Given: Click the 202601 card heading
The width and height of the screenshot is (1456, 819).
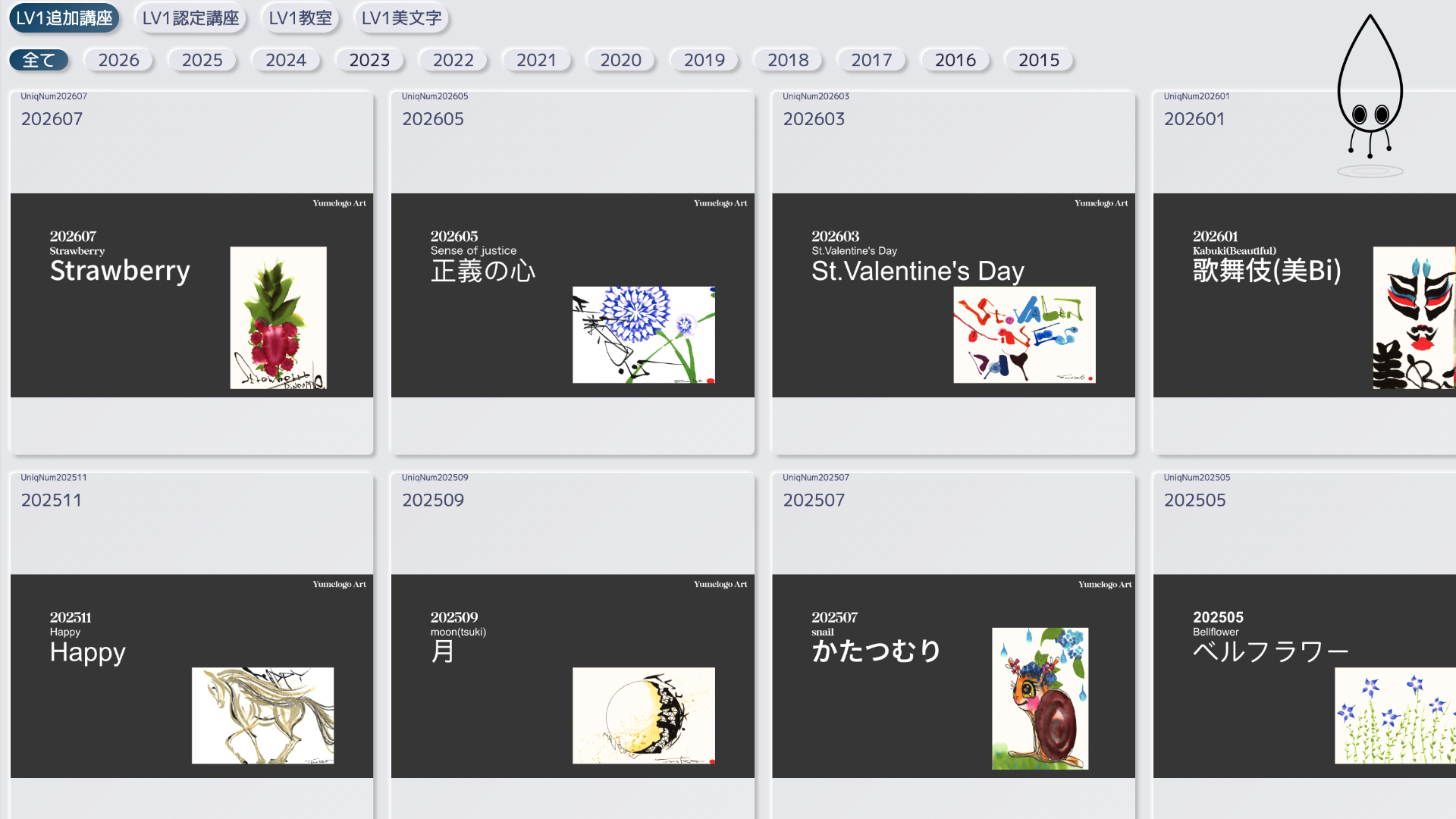Looking at the screenshot, I should (x=1194, y=119).
